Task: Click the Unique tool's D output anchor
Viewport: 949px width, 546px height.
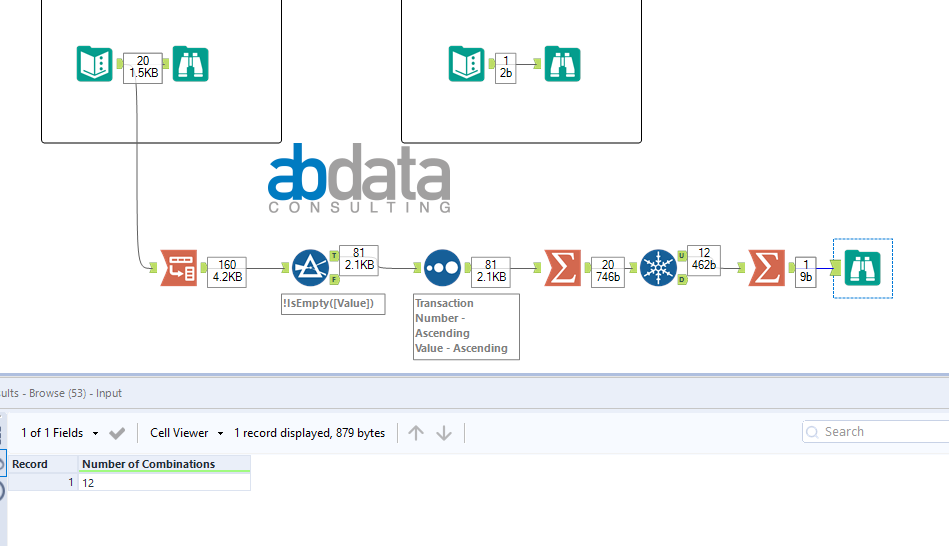Action: (682, 279)
